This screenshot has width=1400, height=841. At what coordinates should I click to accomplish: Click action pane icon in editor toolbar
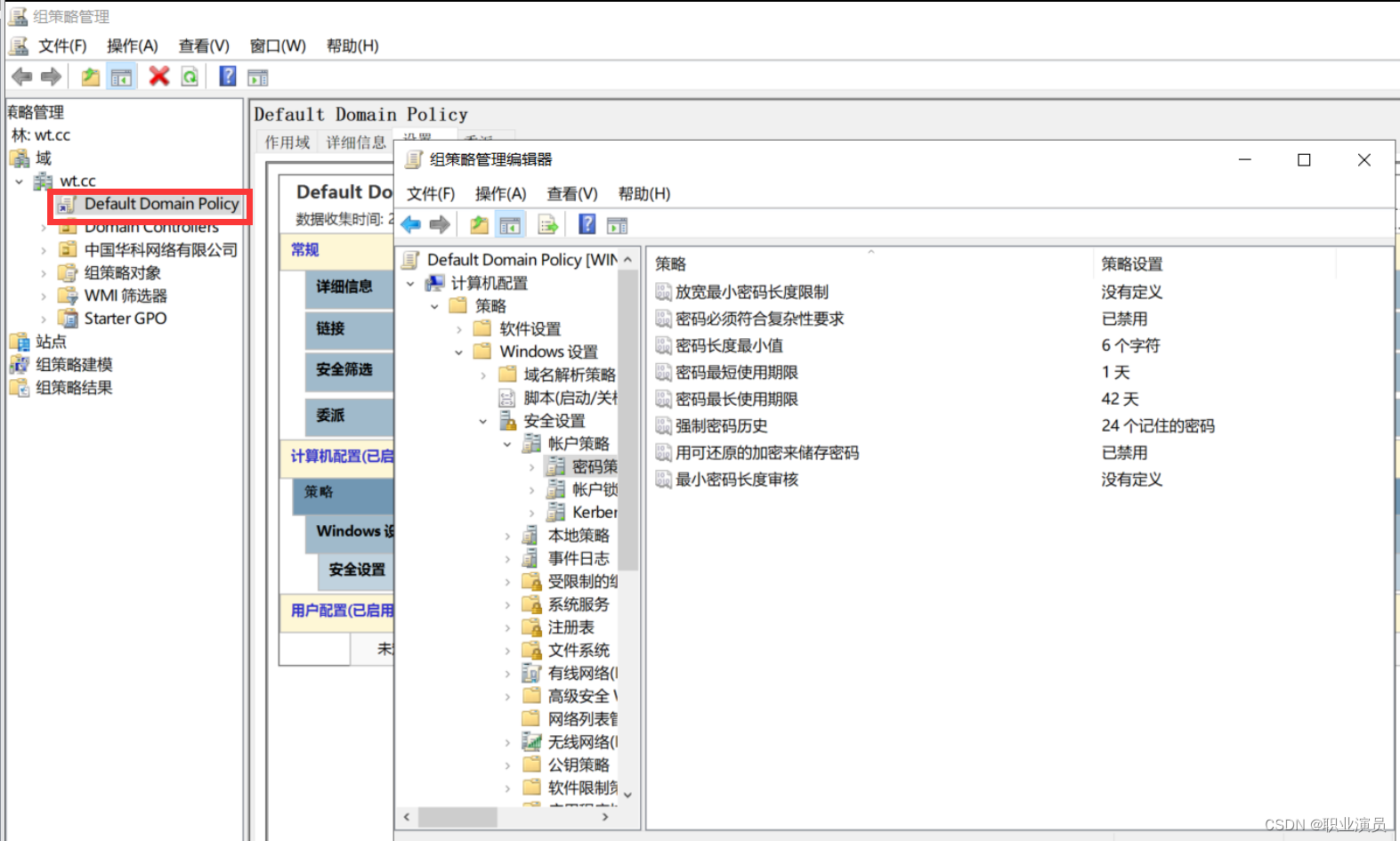pos(617,225)
